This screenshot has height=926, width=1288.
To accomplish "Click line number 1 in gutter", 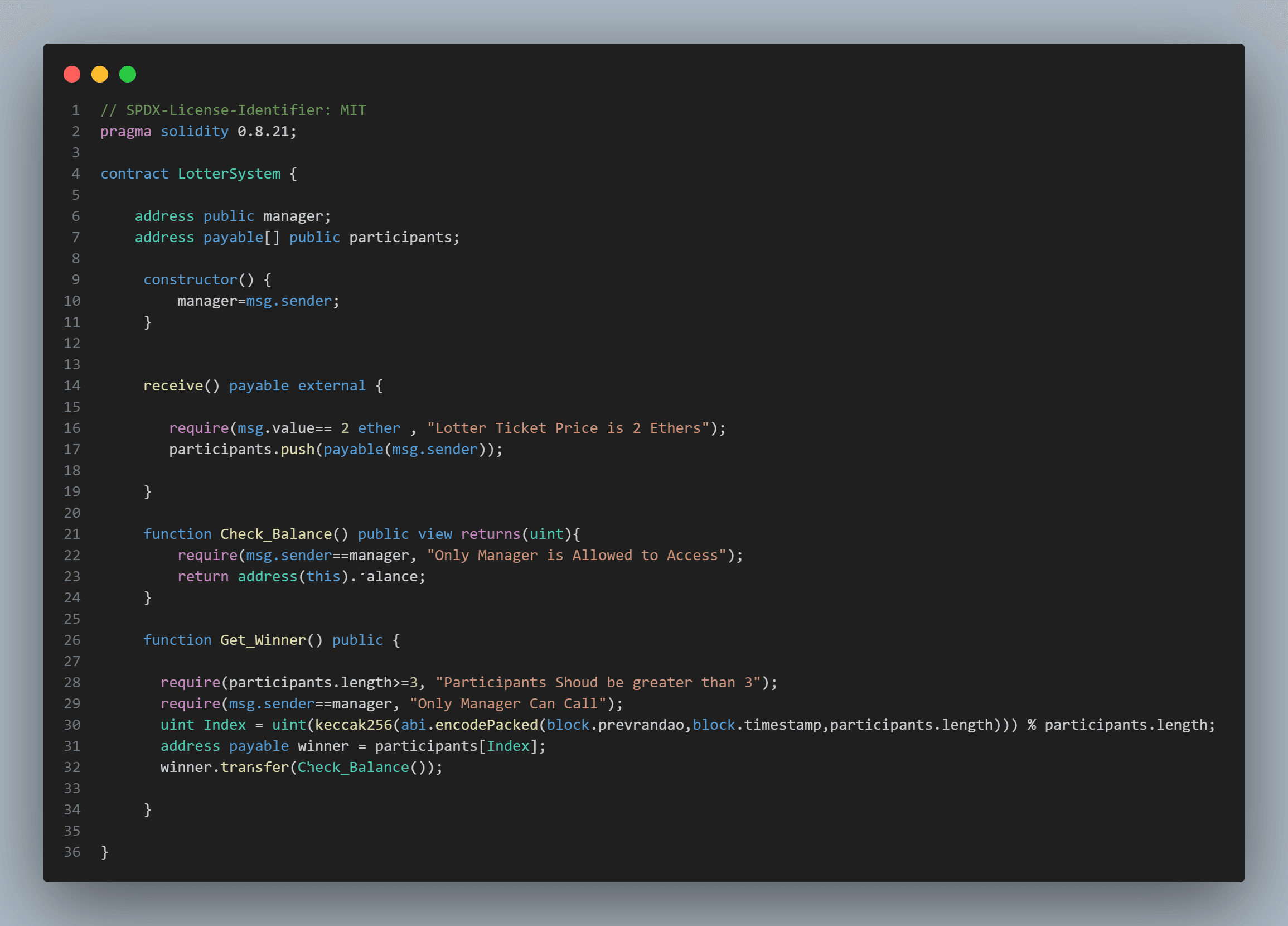I will [x=75, y=110].
